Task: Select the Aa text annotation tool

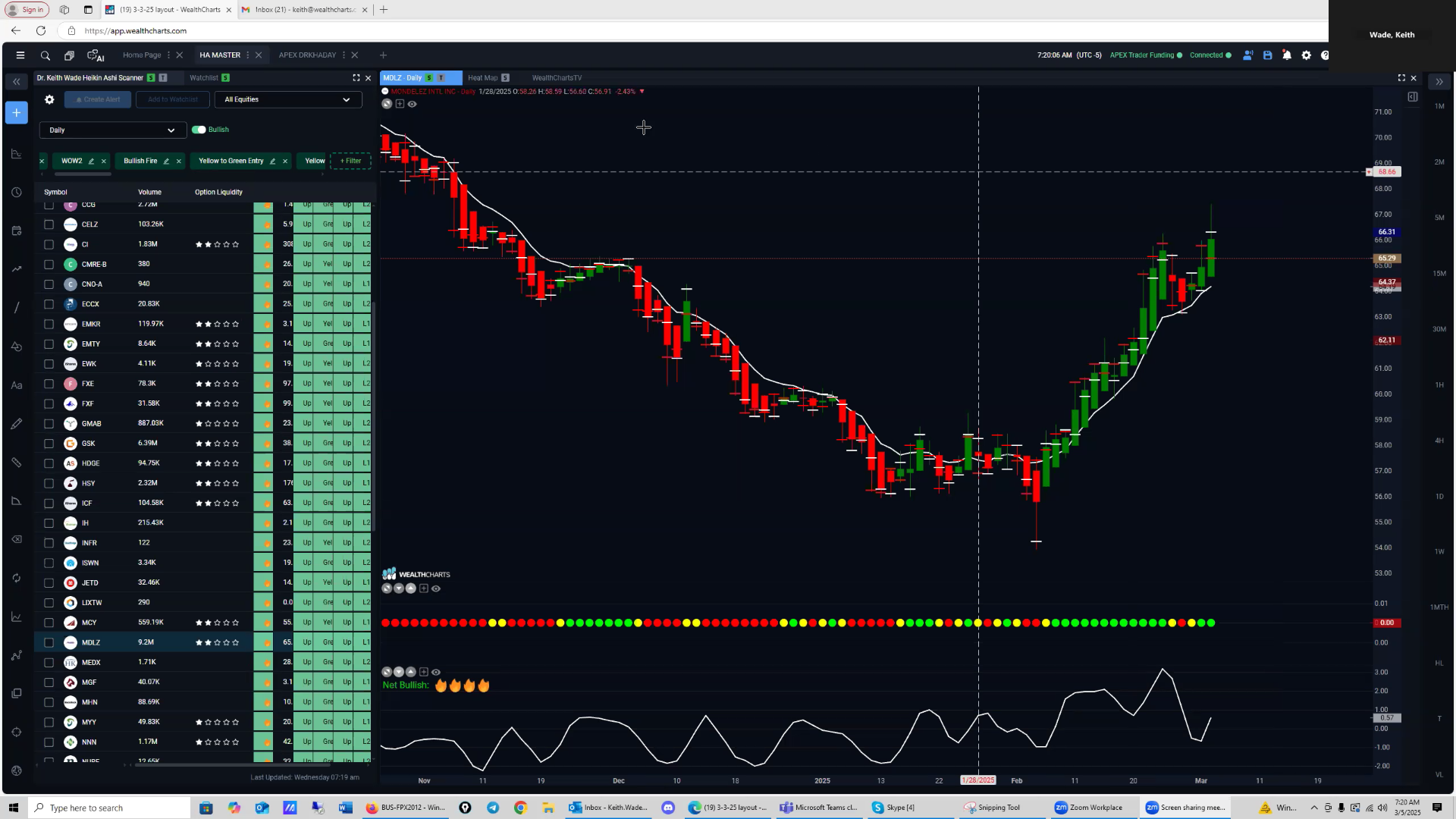Action: pyautogui.click(x=17, y=385)
